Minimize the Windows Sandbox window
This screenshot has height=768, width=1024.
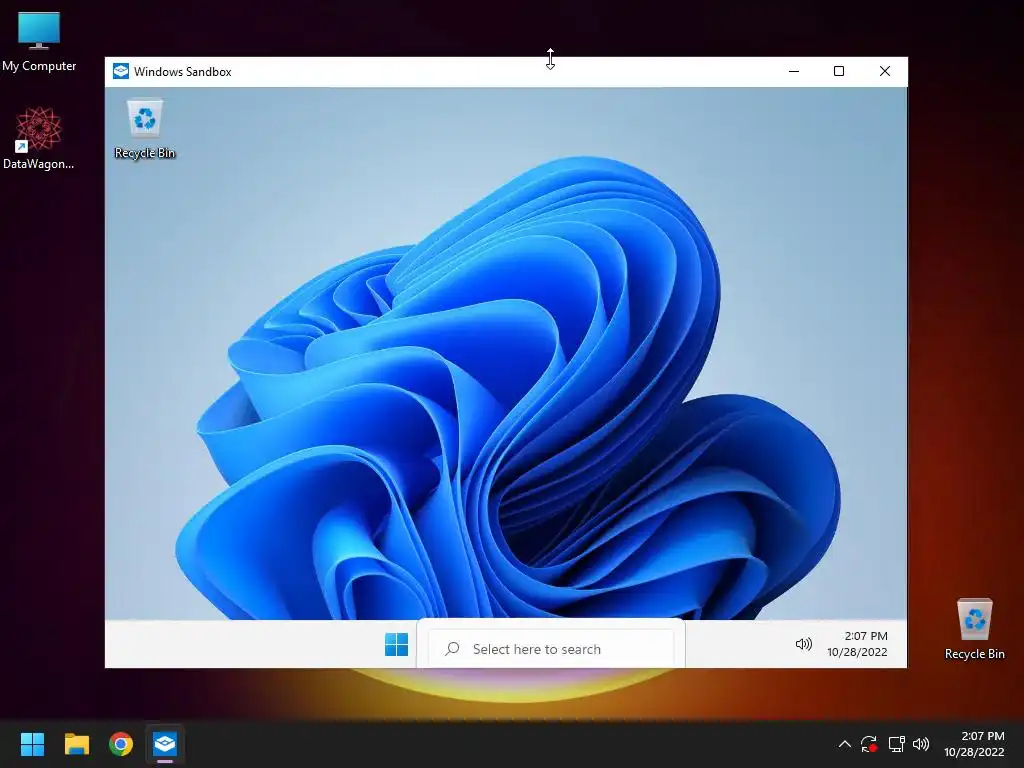(794, 71)
